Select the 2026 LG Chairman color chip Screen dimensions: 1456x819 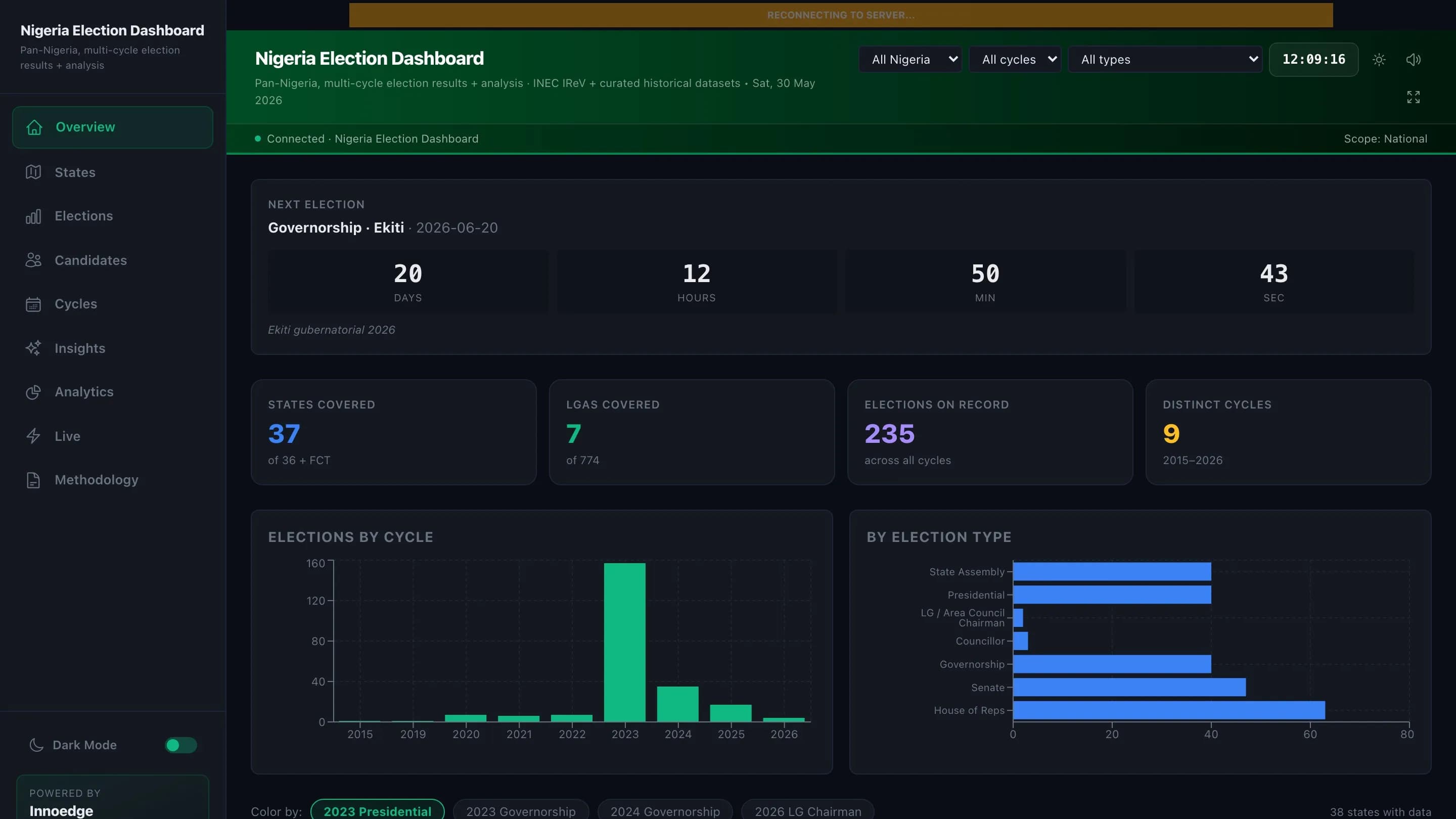point(808,810)
